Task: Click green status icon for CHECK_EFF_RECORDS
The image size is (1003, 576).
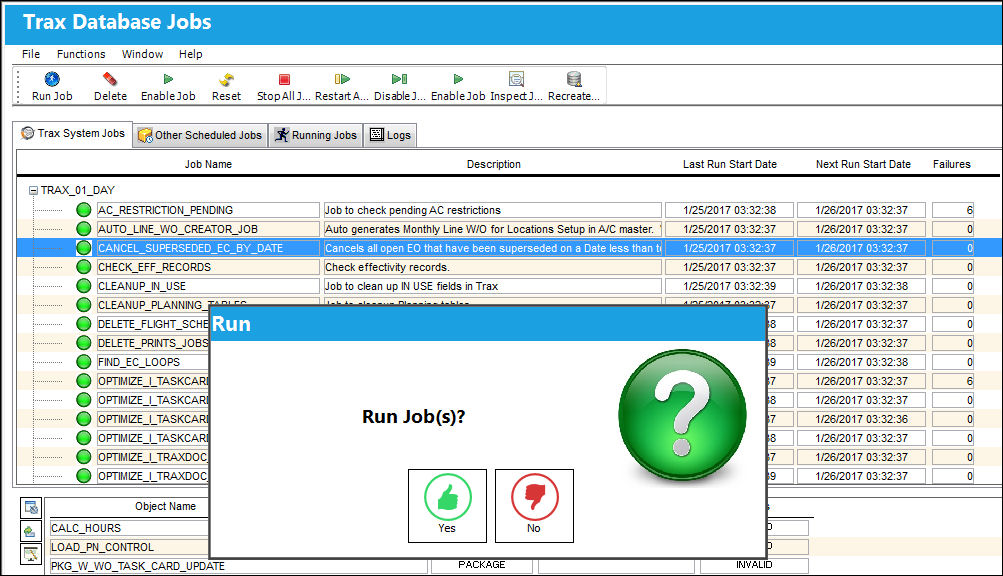Action: point(84,267)
